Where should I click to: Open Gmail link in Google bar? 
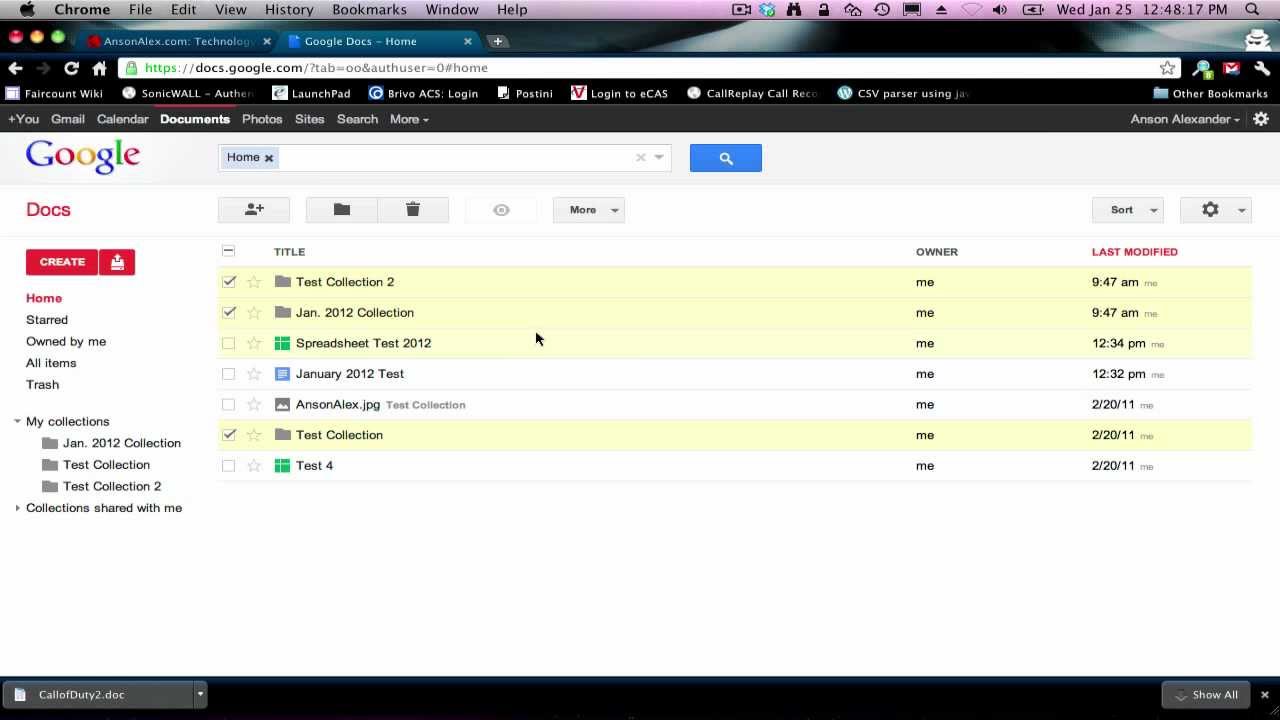pyautogui.click(x=68, y=119)
